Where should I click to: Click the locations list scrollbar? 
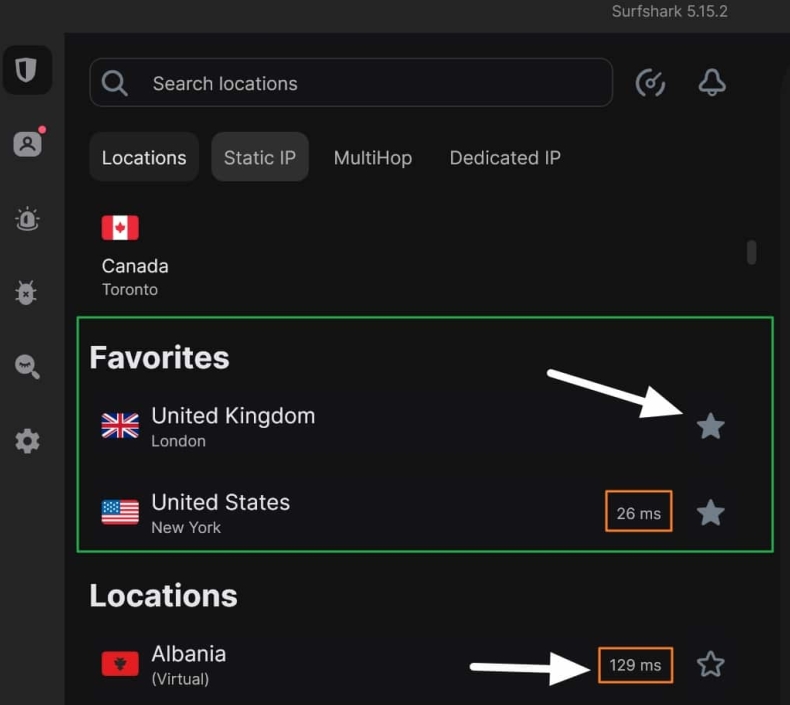[751, 252]
